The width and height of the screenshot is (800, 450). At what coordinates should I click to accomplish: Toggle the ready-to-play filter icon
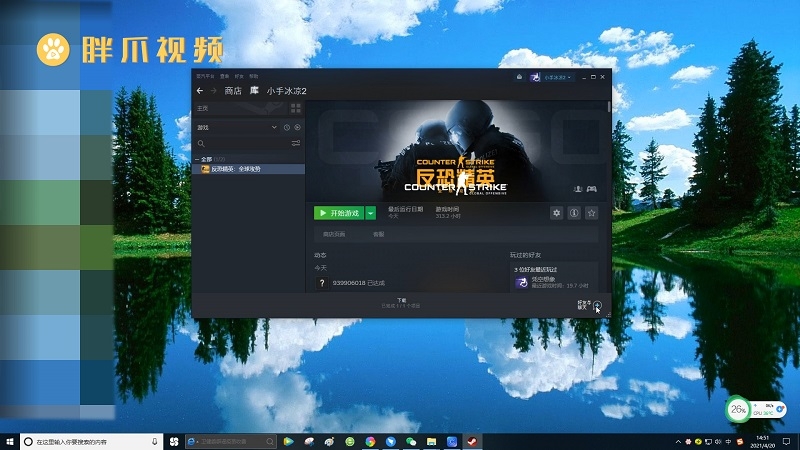coord(297,127)
